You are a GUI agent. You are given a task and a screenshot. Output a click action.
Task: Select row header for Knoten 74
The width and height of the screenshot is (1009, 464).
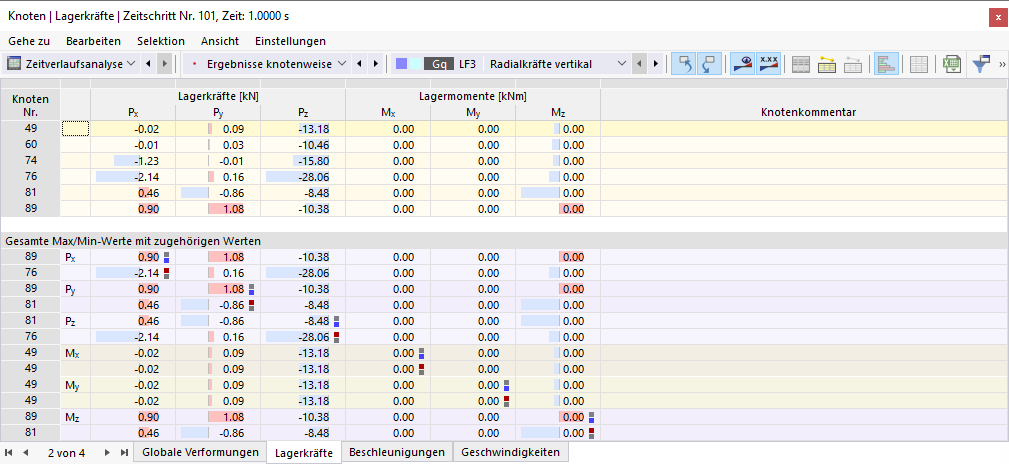[30, 160]
